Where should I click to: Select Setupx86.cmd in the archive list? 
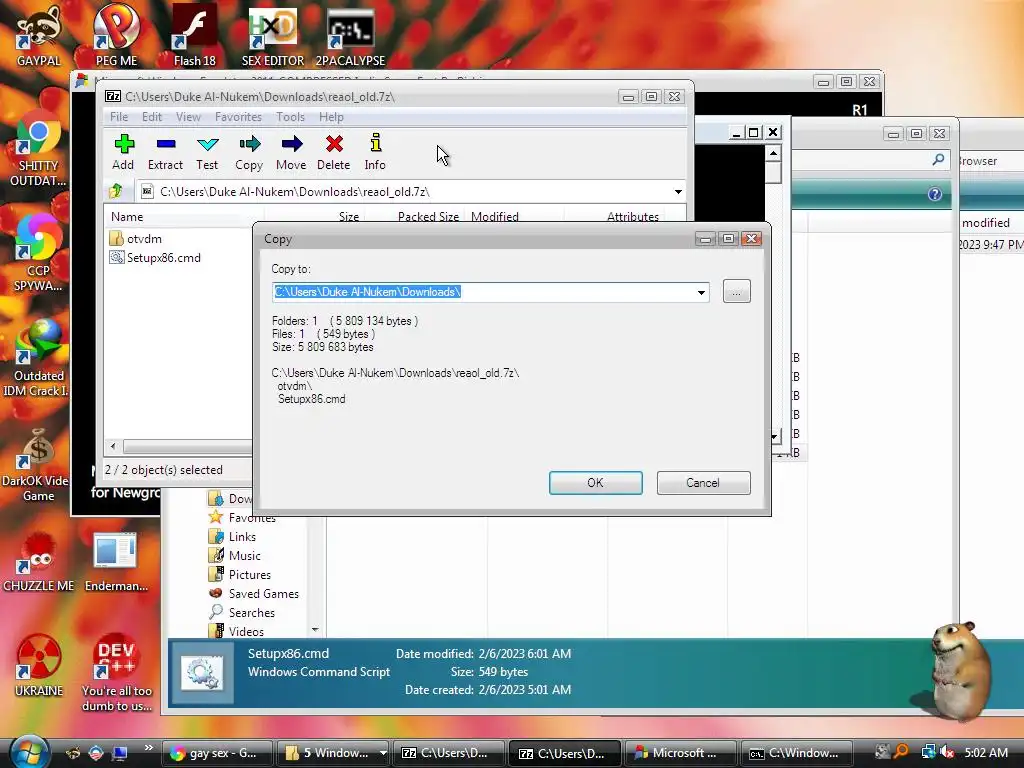point(155,257)
